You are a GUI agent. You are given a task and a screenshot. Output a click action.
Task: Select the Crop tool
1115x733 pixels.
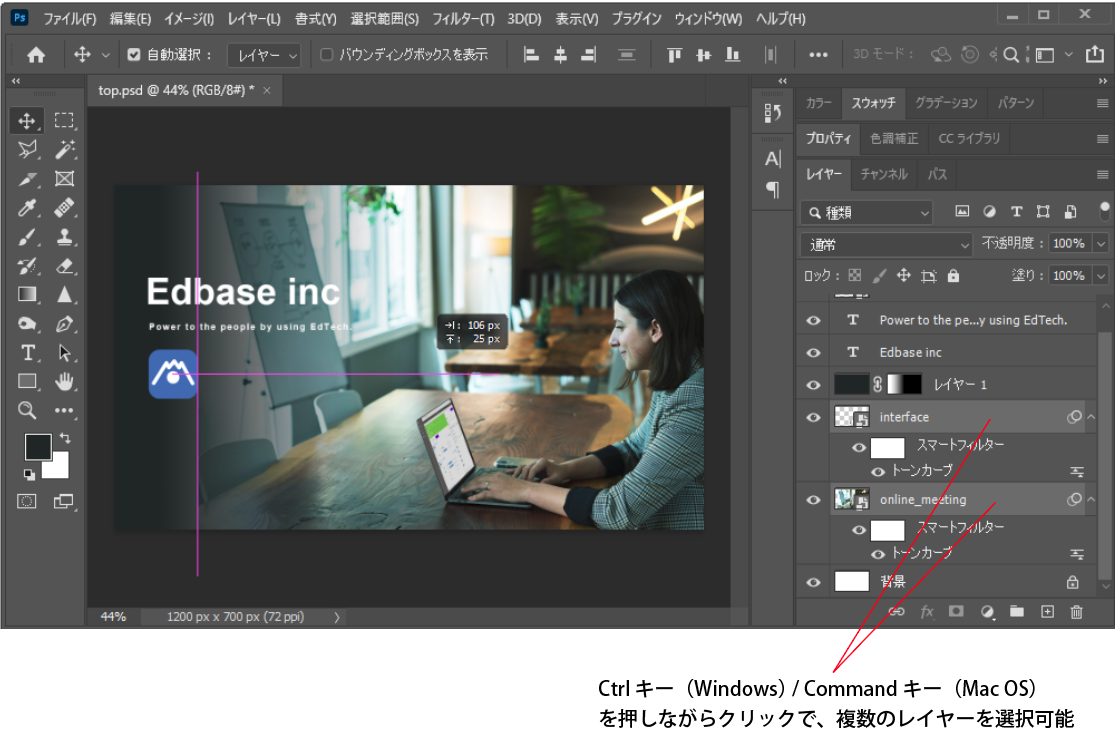pos(27,178)
